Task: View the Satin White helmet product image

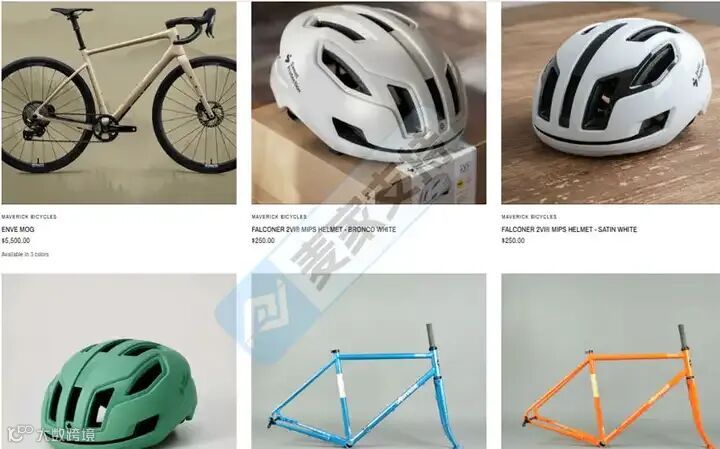Action: [x=611, y=103]
